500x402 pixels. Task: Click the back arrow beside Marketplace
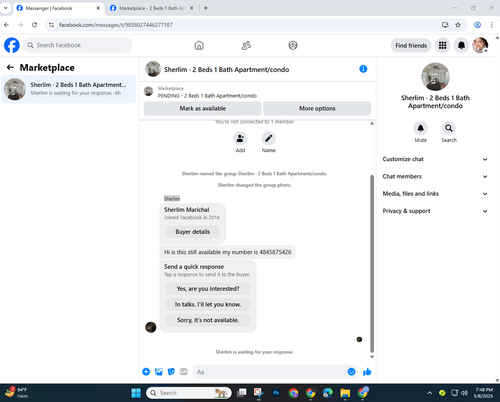click(10, 68)
